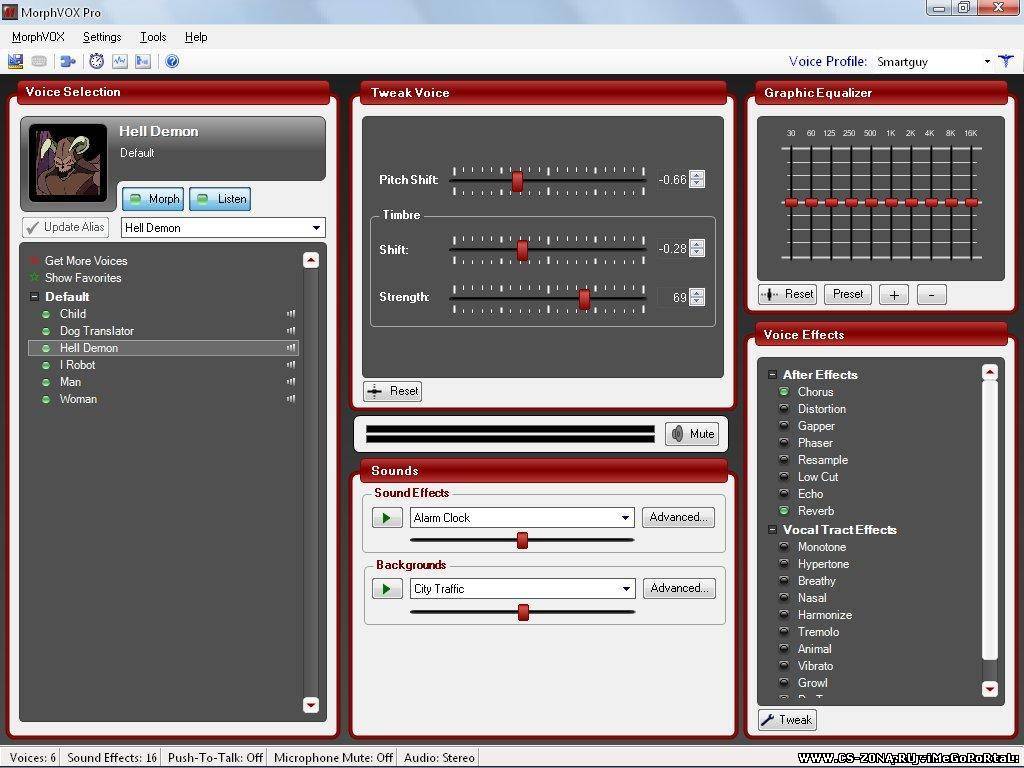
Task: Click the Timbre Shift slider handle
Action: pos(522,250)
